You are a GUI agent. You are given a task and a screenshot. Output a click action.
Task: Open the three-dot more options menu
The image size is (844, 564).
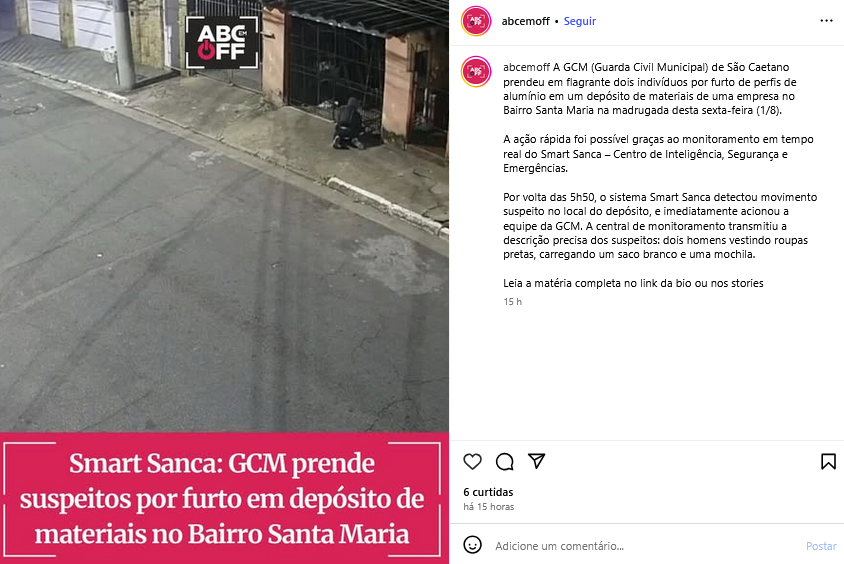[826, 20]
